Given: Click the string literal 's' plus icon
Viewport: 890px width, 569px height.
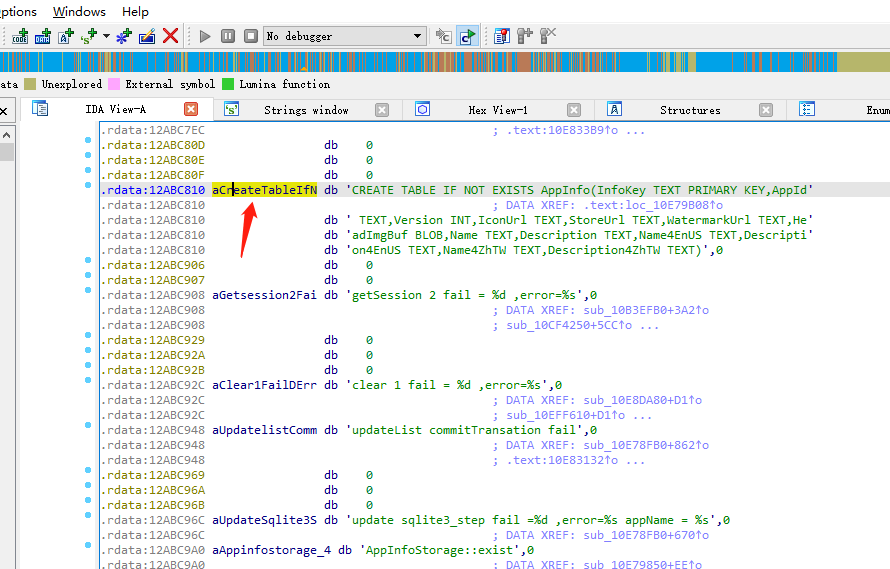Looking at the screenshot, I should (x=89, y=36).
